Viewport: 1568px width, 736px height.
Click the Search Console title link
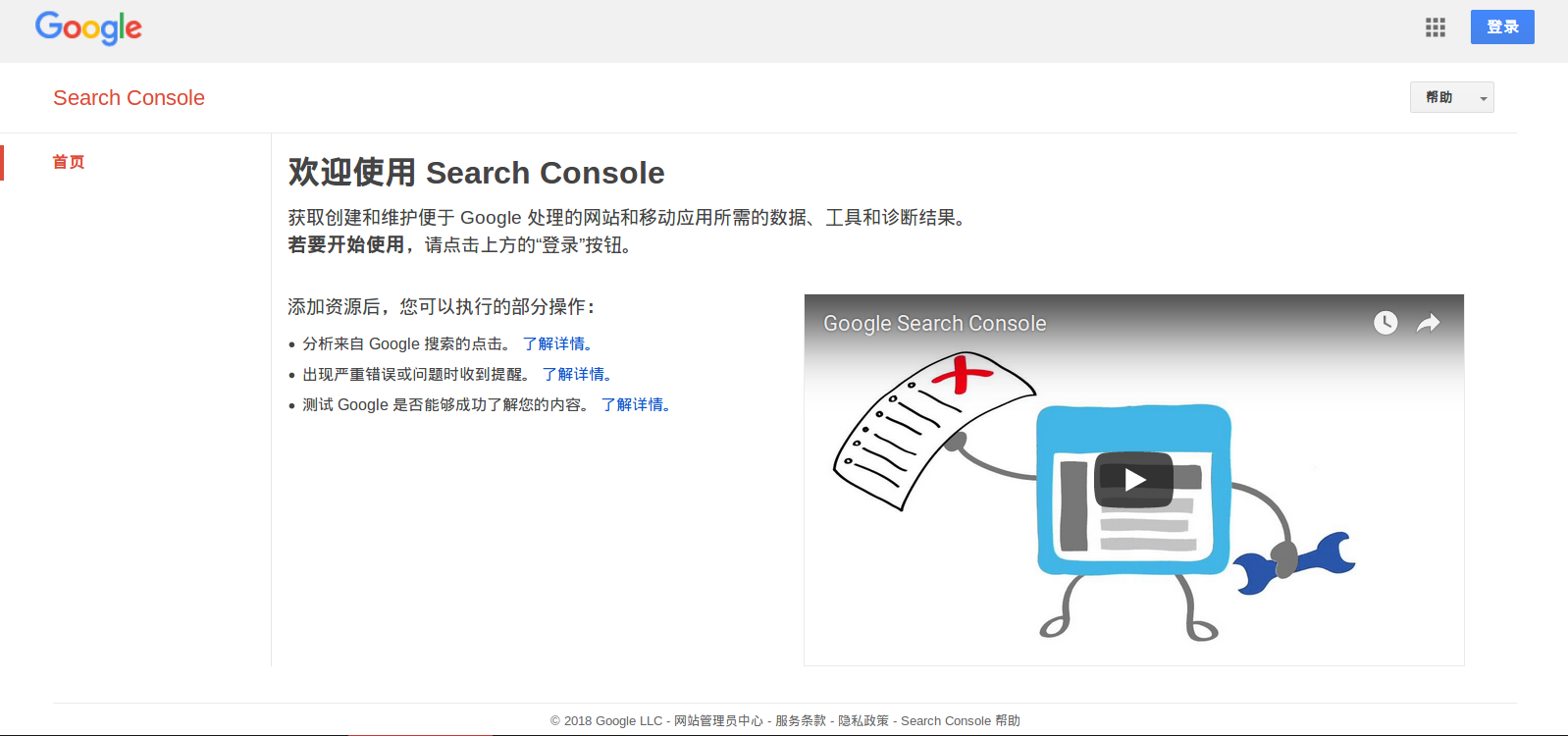click(x=129, y=98)
